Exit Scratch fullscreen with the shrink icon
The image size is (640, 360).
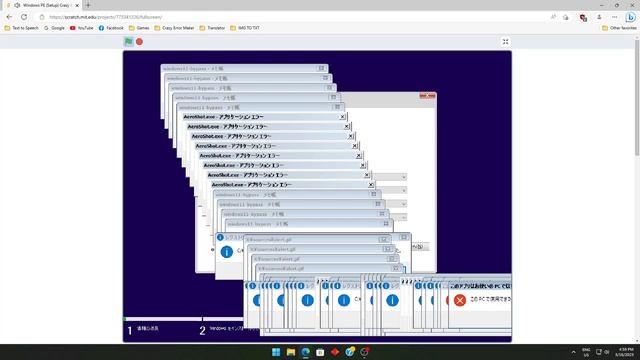(x=505, y=42)
